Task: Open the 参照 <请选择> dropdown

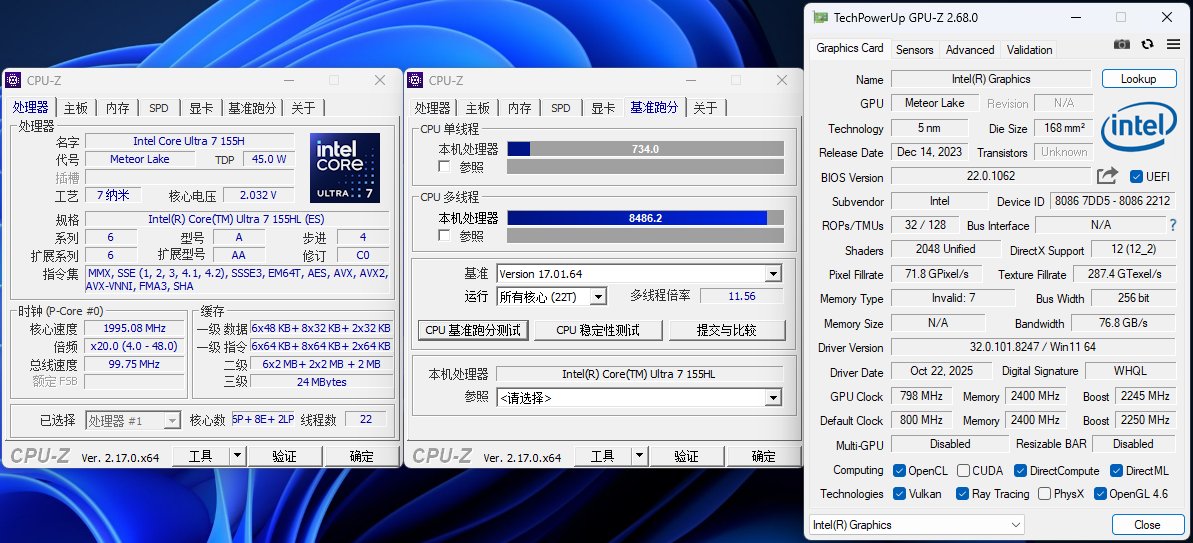Action: click(x=774, y=397)
